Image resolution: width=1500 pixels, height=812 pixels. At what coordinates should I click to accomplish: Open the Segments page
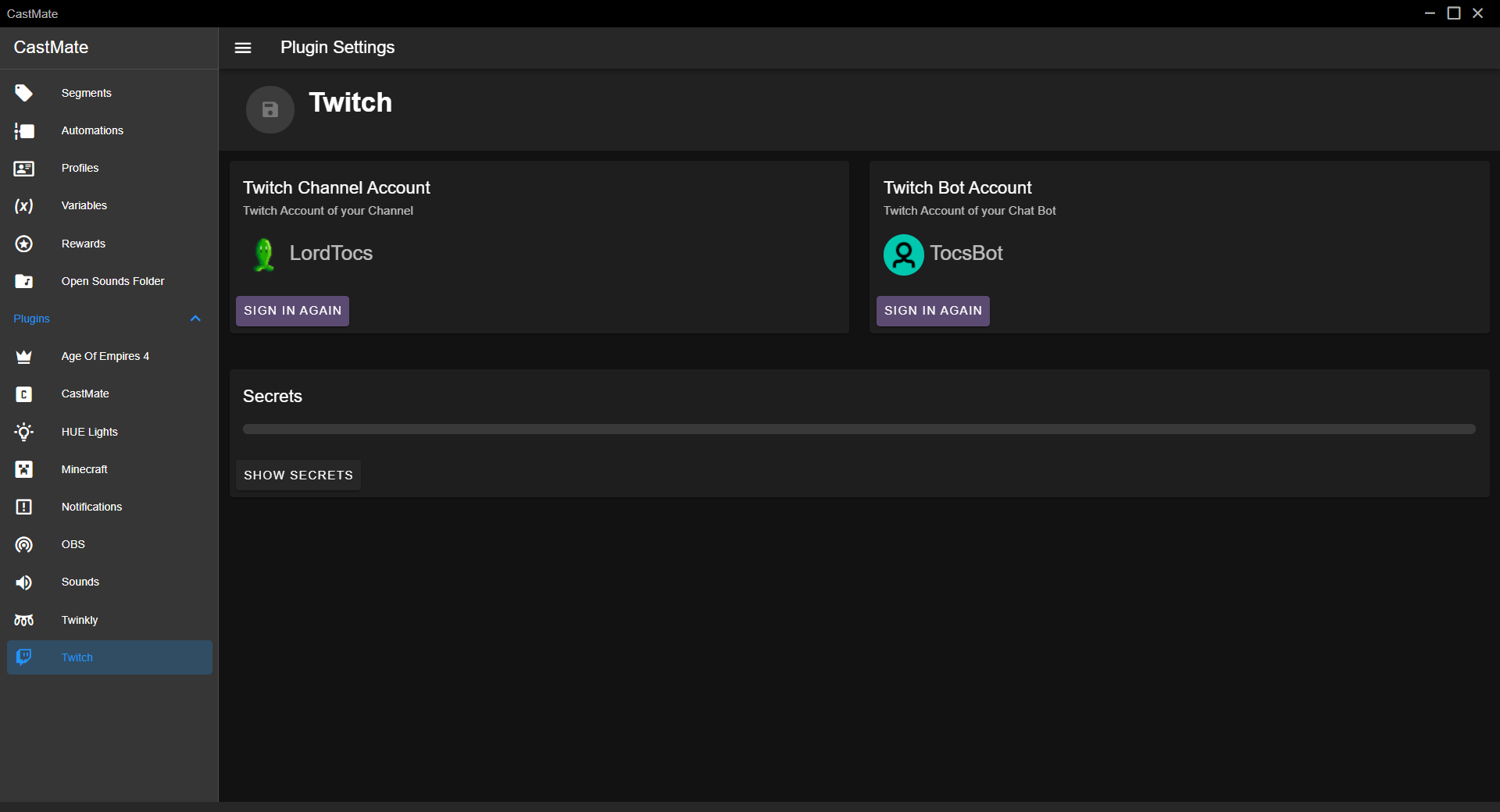[109, 93]
